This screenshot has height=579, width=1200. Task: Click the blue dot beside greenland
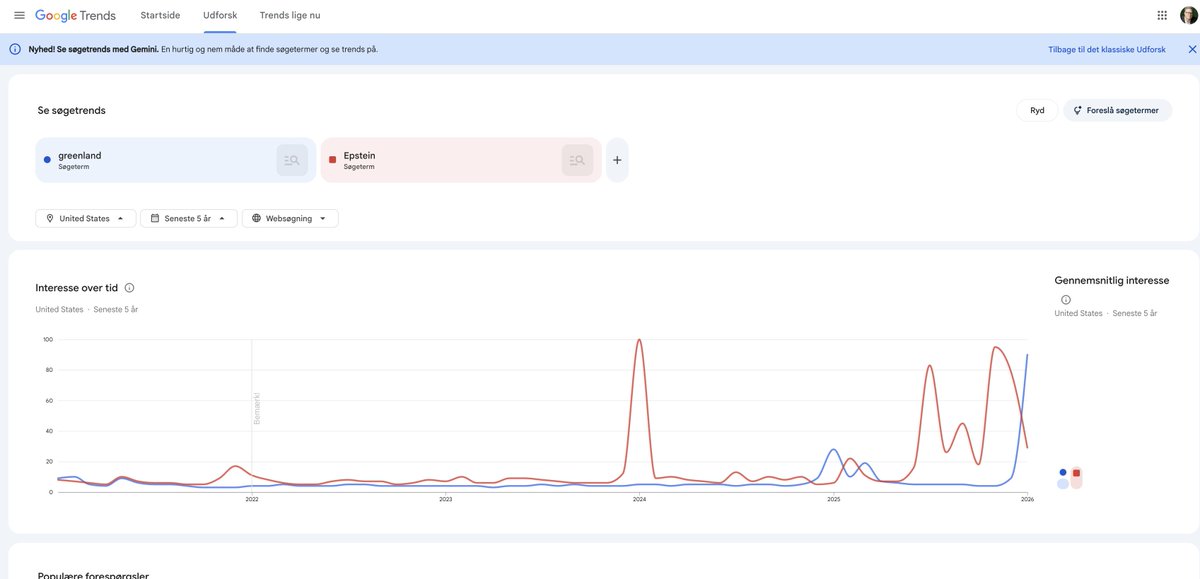tap(47, 160)
